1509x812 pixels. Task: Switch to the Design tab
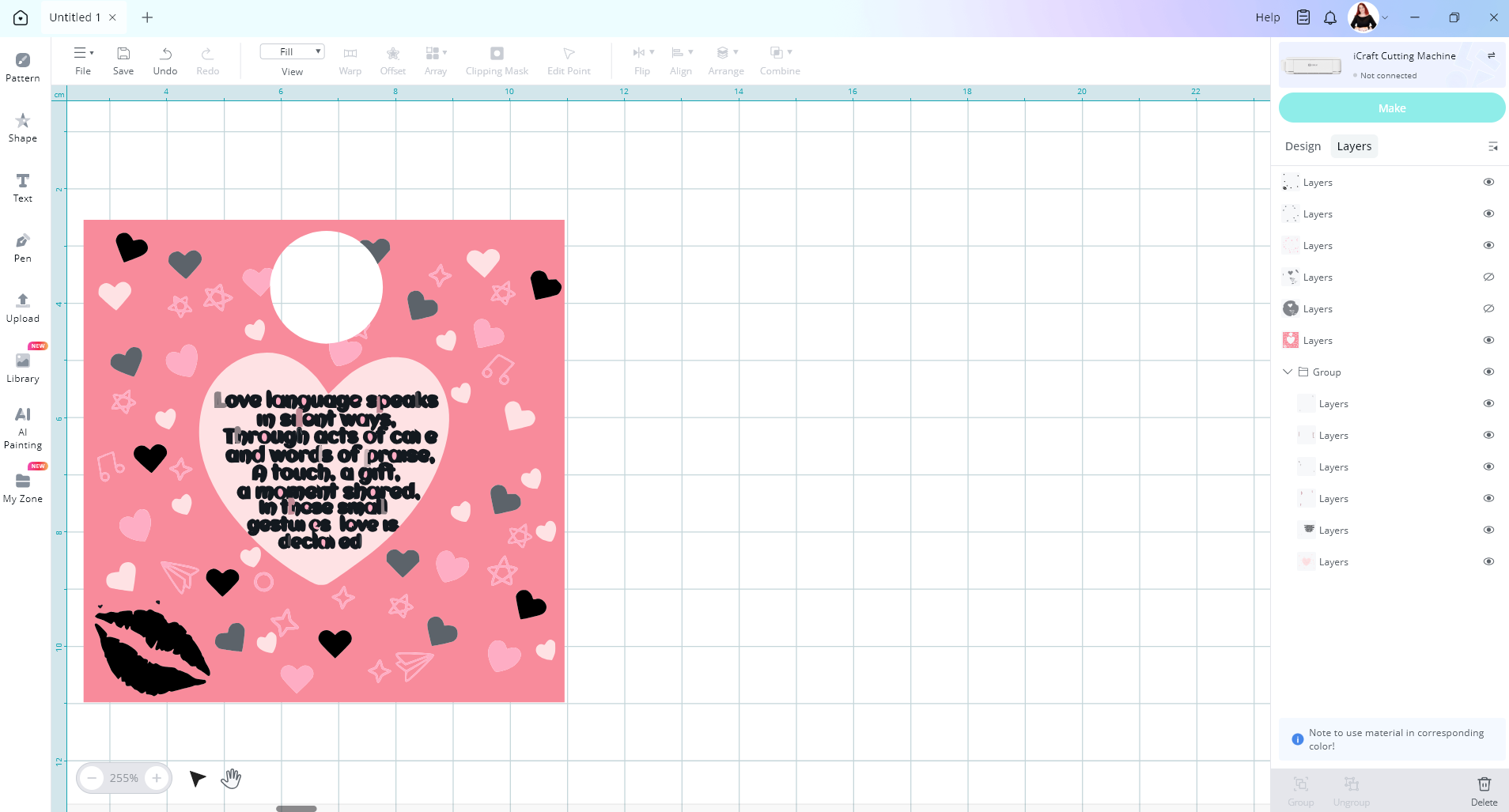1303,146
